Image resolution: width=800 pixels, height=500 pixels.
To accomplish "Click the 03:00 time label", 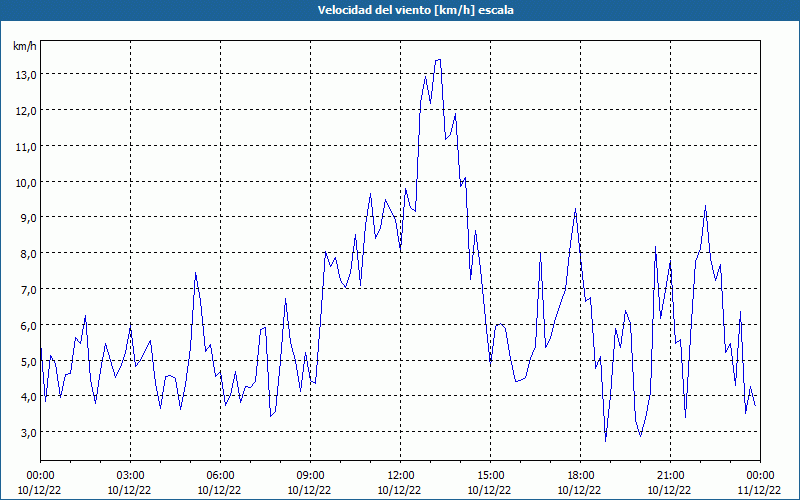I will [x=130, y=476].
